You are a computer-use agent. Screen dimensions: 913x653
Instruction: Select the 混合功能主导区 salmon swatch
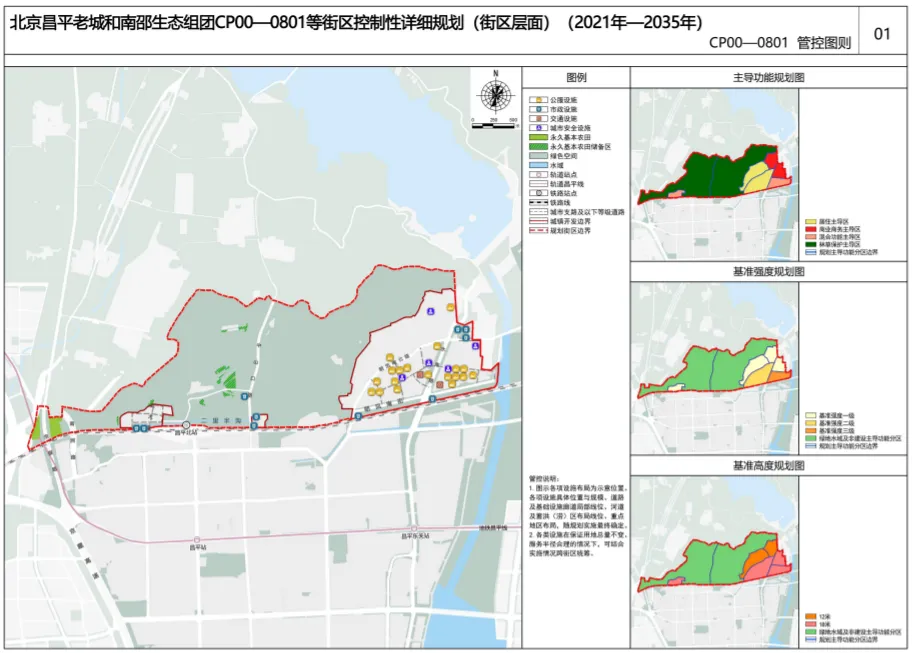tap(811, 237)
